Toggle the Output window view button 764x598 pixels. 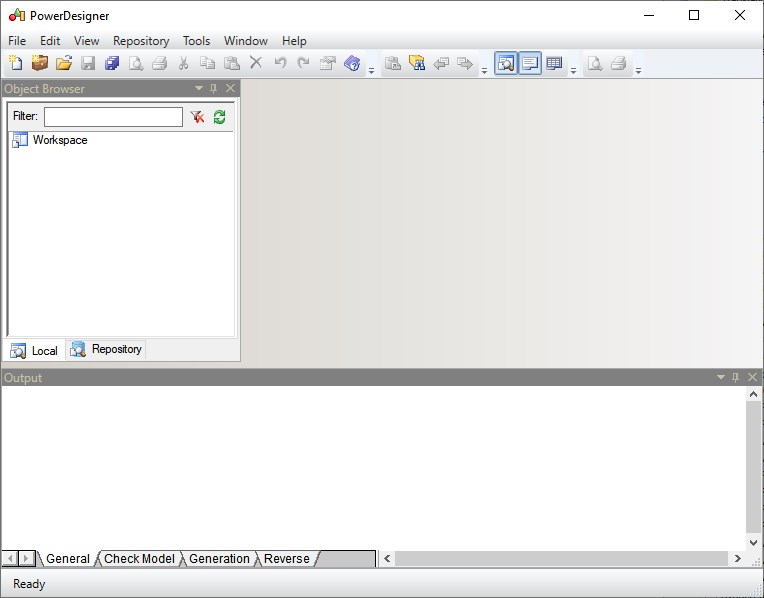coord(530,63)
